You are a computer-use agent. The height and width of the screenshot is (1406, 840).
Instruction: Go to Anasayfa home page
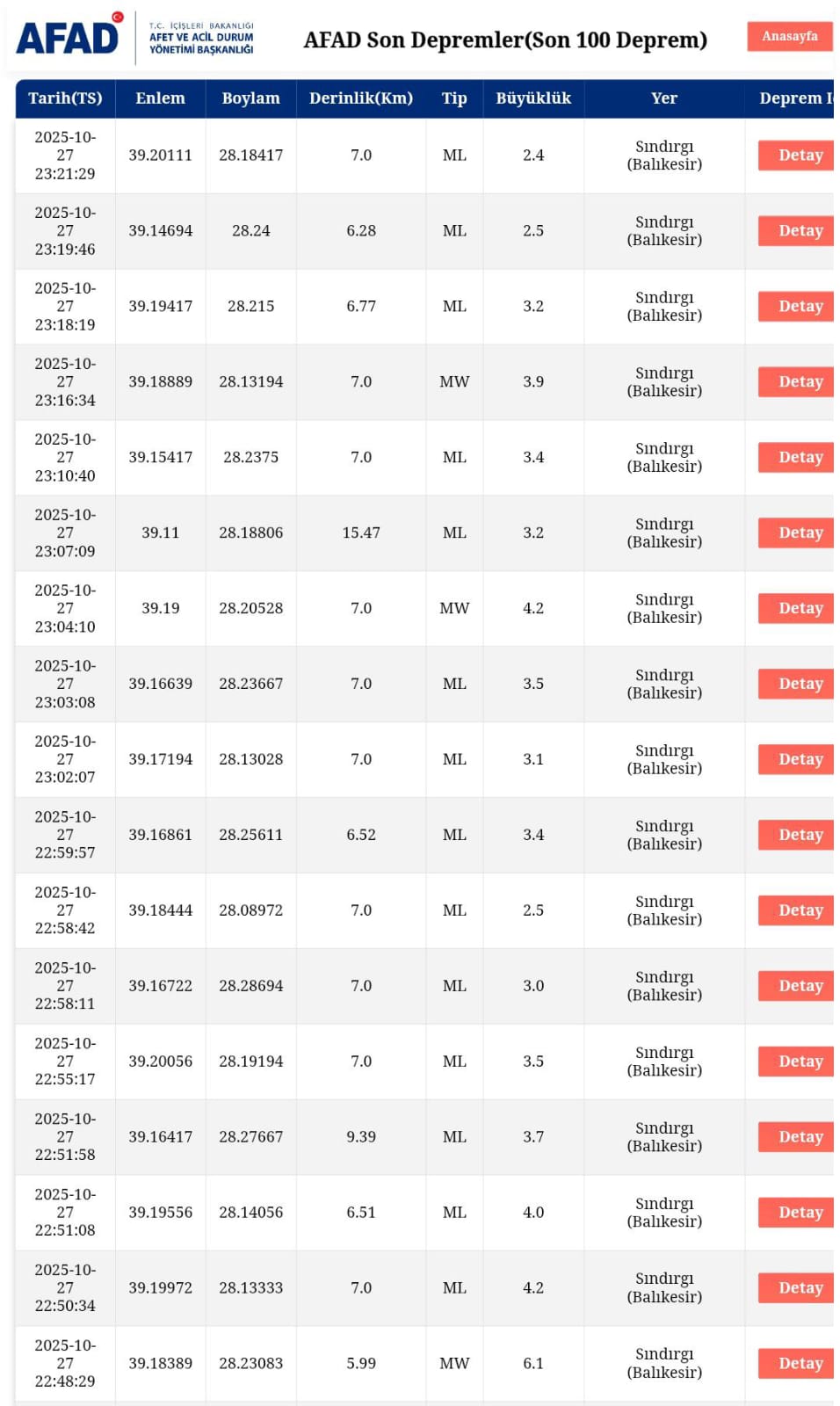pos(789,36)
